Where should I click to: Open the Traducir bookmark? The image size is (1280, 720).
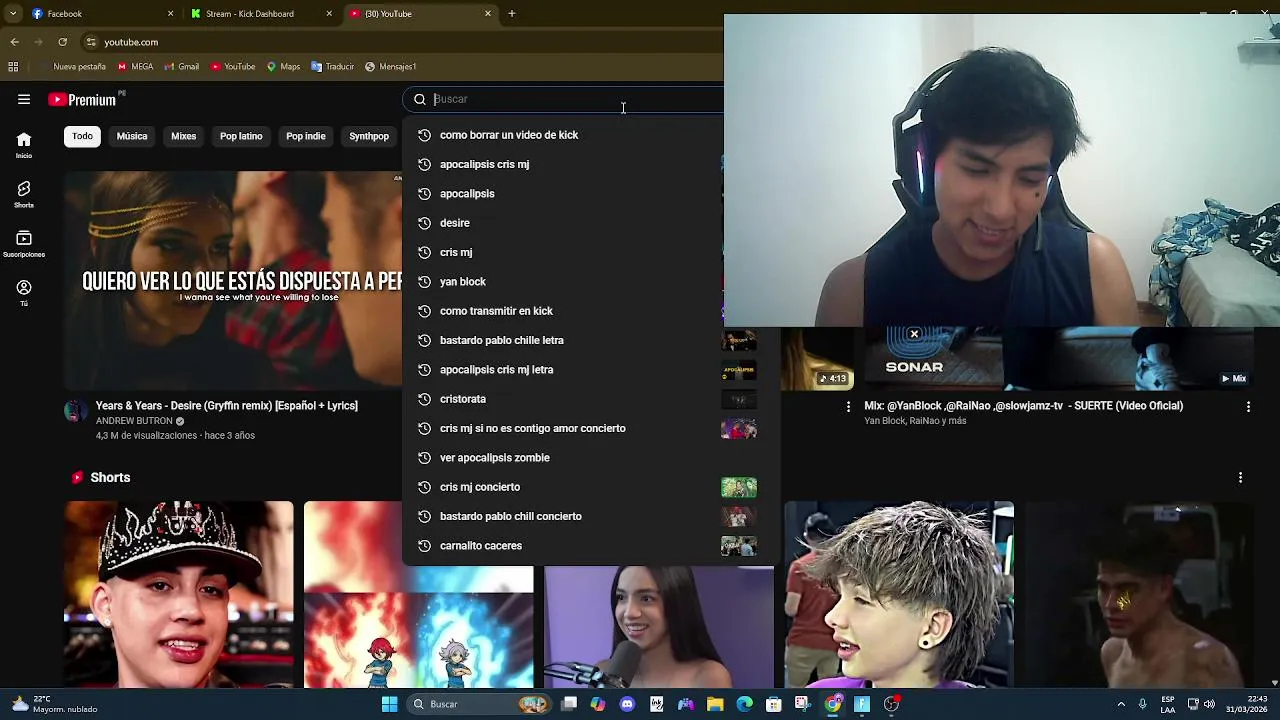pyautogui.click(x=332, y=67)
